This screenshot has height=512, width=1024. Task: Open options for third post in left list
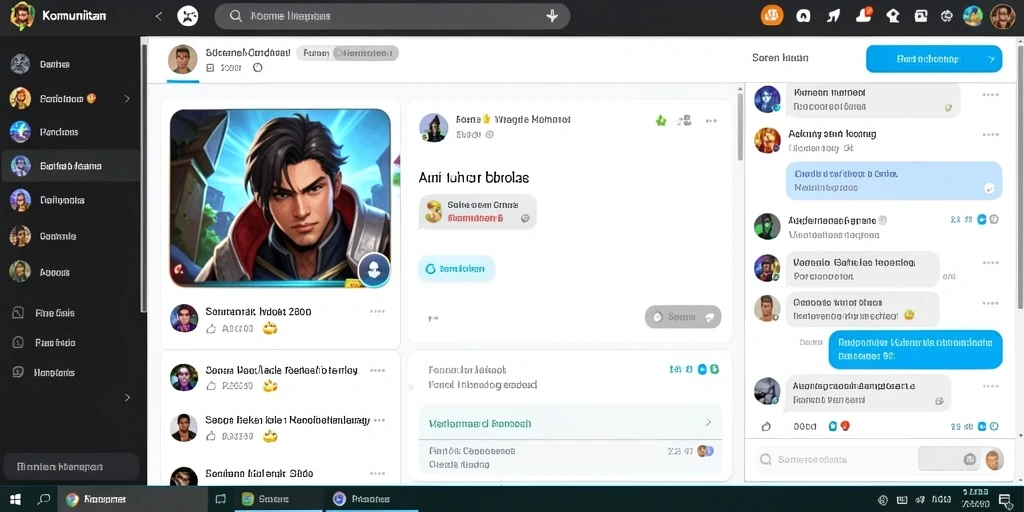tap(377, 421)
